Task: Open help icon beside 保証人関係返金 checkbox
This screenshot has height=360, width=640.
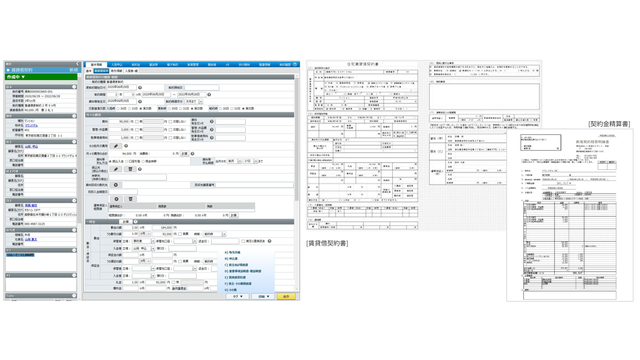Action: click(269, 241)
